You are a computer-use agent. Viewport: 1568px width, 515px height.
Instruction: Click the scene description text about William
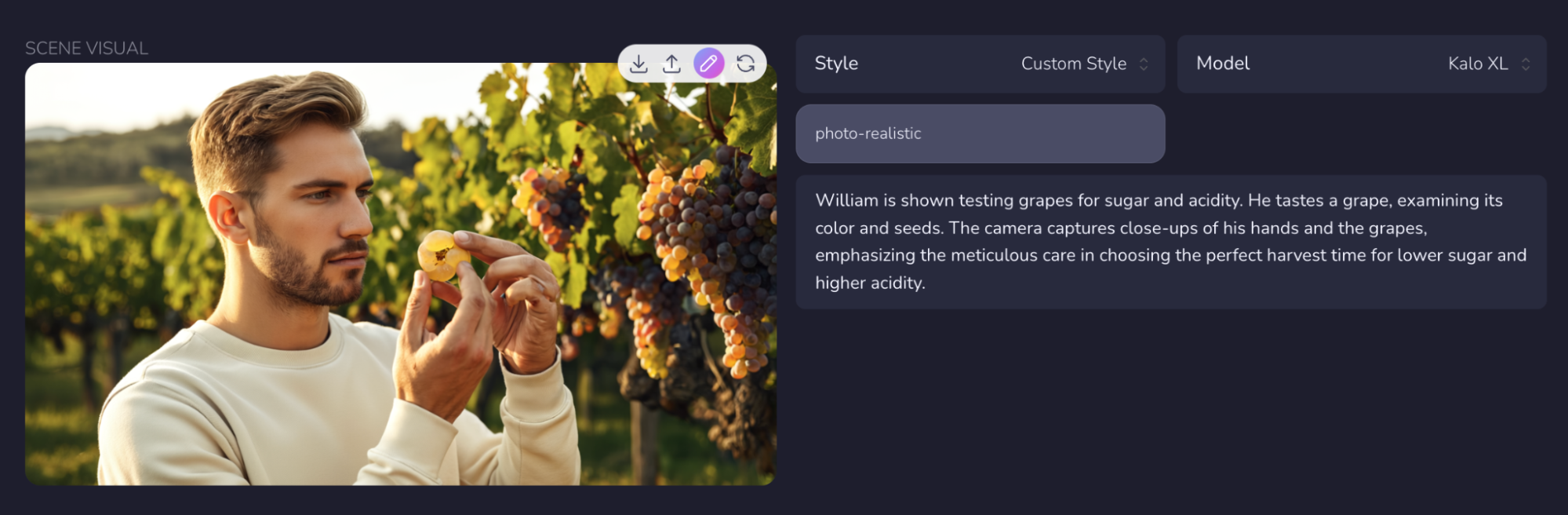[1169, 241]
